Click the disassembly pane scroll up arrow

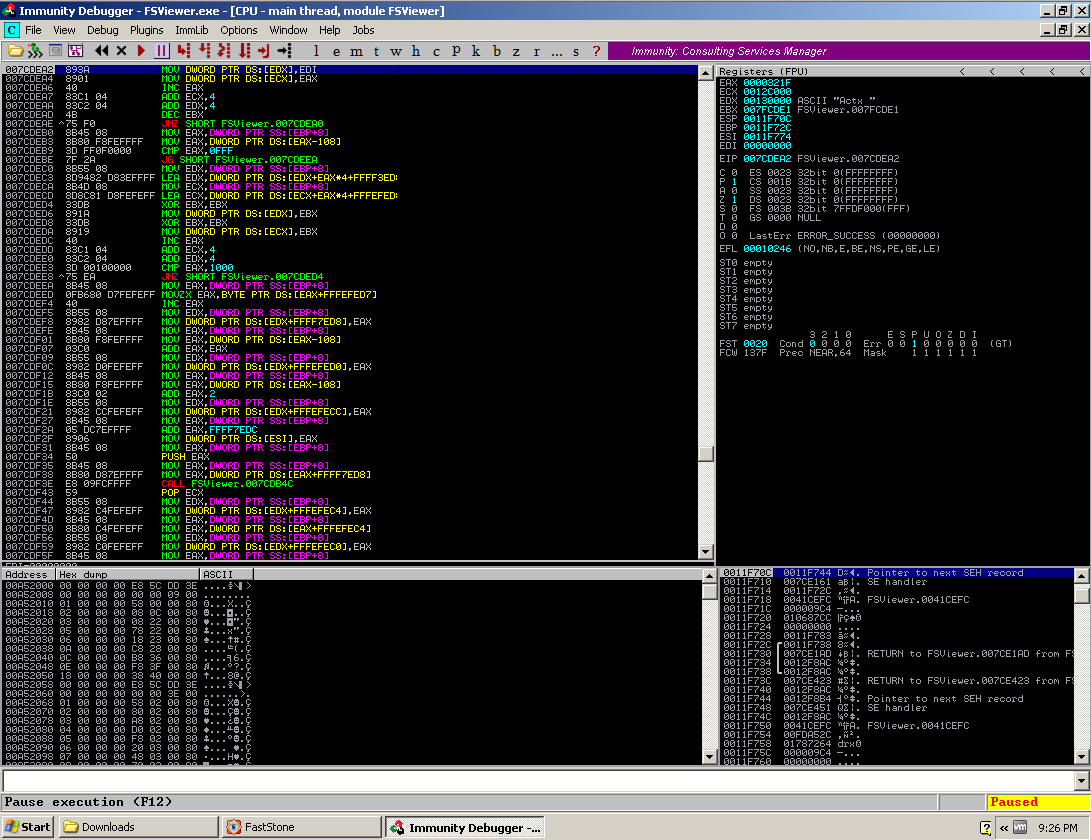[706, 73]
